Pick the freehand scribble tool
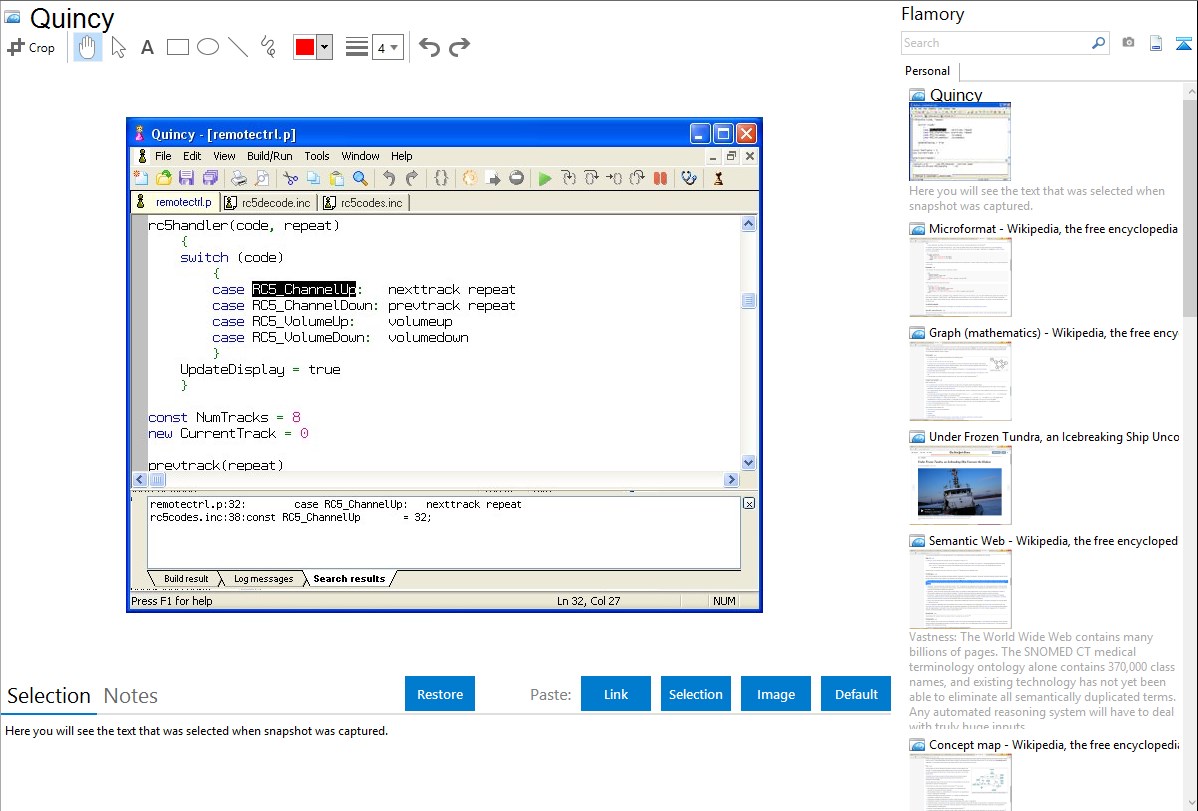Image resolution: width=1198 pixels, height=811 pixels. [x=267, y=47]
